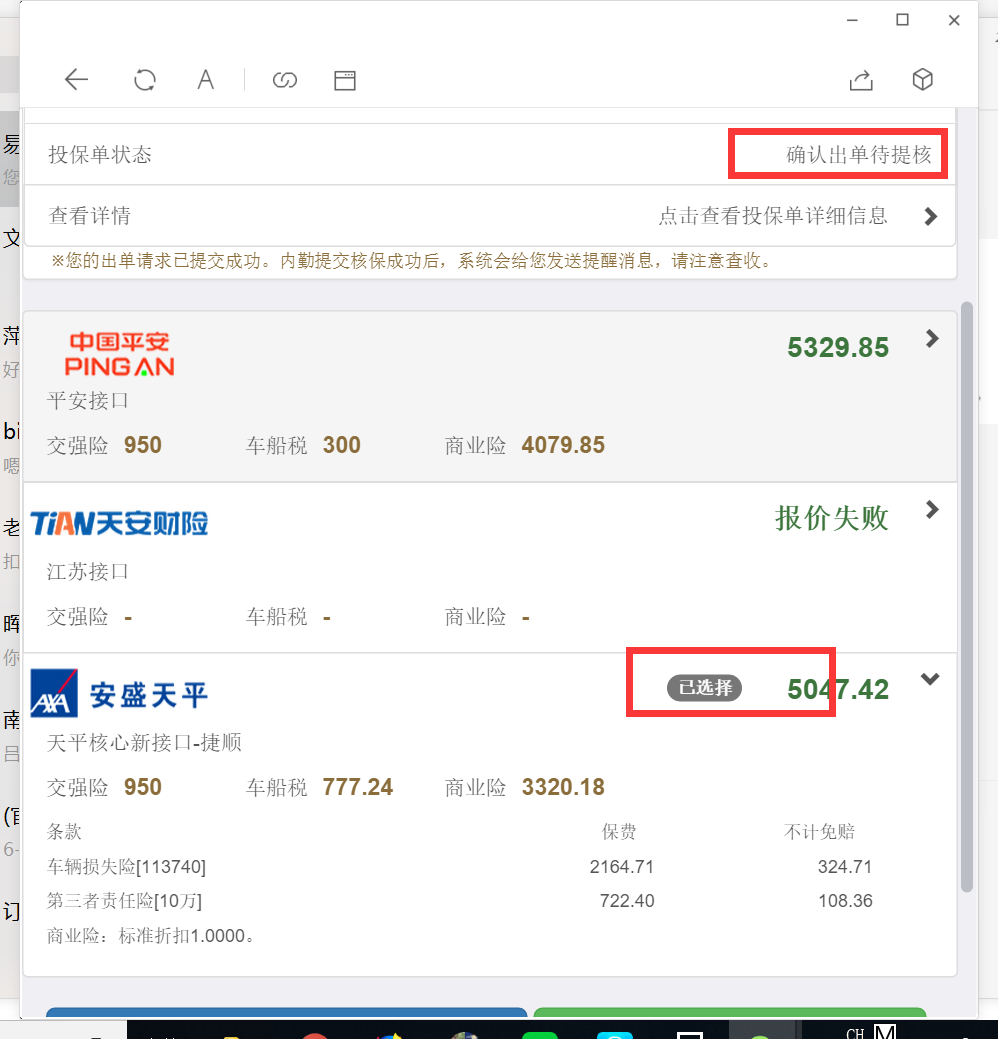
Task: Click AXA 商业险 value 3320.18
Action: (563, 787)
